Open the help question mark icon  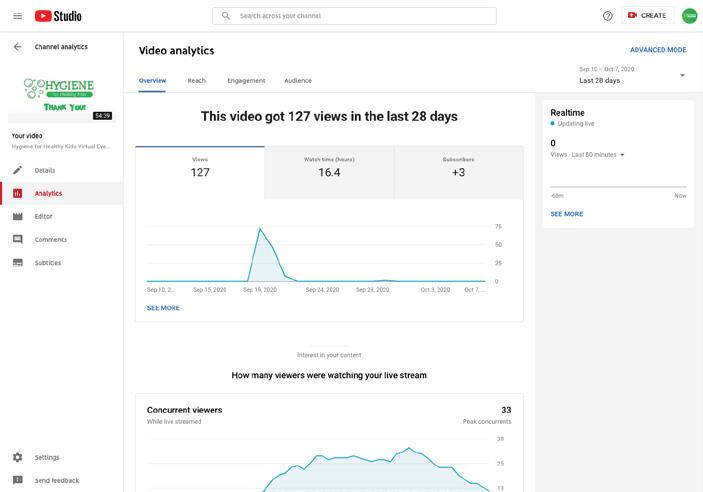[x=608, y=16]
